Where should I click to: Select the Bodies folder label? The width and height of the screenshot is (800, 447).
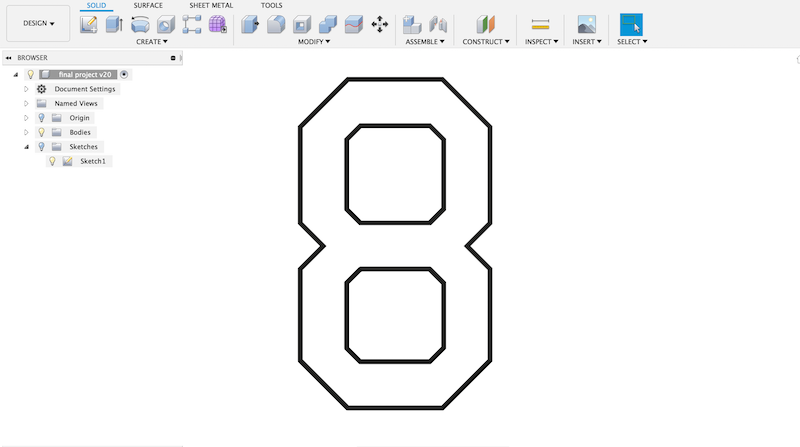point(80,132)
